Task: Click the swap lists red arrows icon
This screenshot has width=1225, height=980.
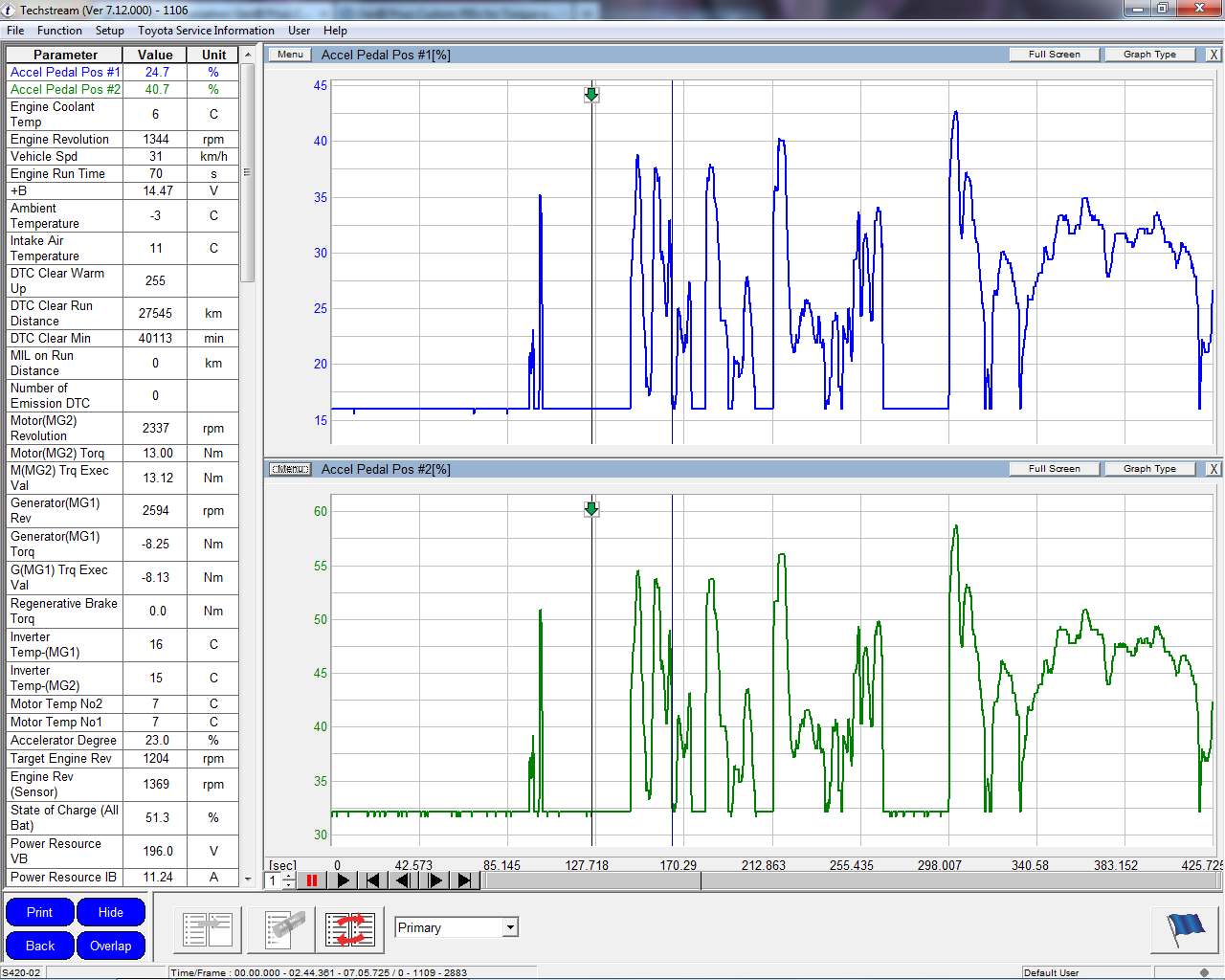Action: tap(350, 930)
